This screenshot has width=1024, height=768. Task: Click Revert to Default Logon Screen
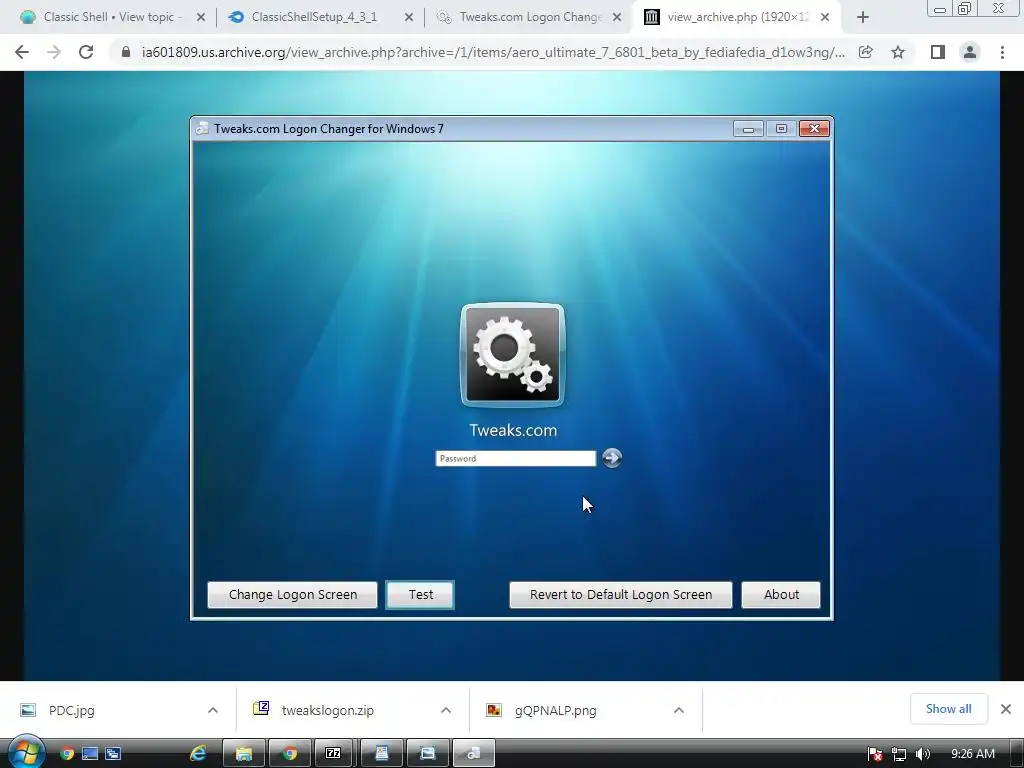(x=621, y=595)
